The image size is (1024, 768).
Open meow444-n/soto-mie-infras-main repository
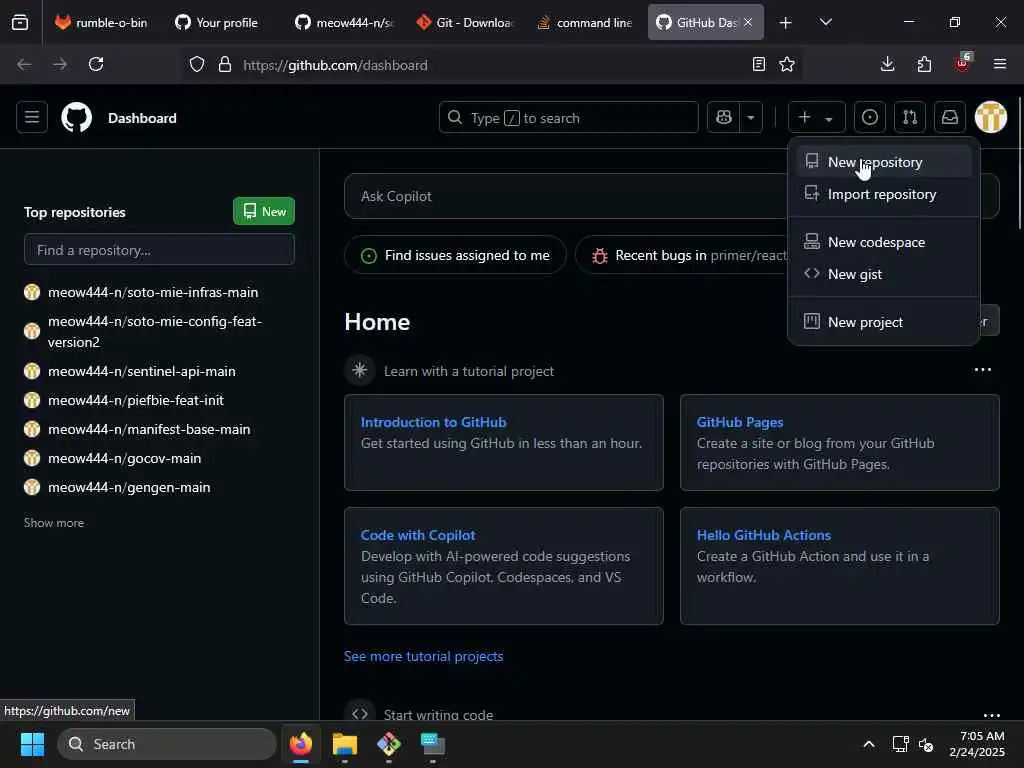pos(153,292)
